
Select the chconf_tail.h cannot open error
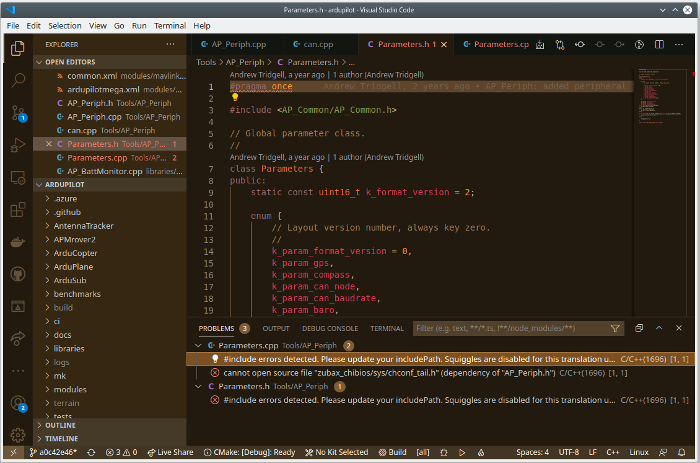440,373
